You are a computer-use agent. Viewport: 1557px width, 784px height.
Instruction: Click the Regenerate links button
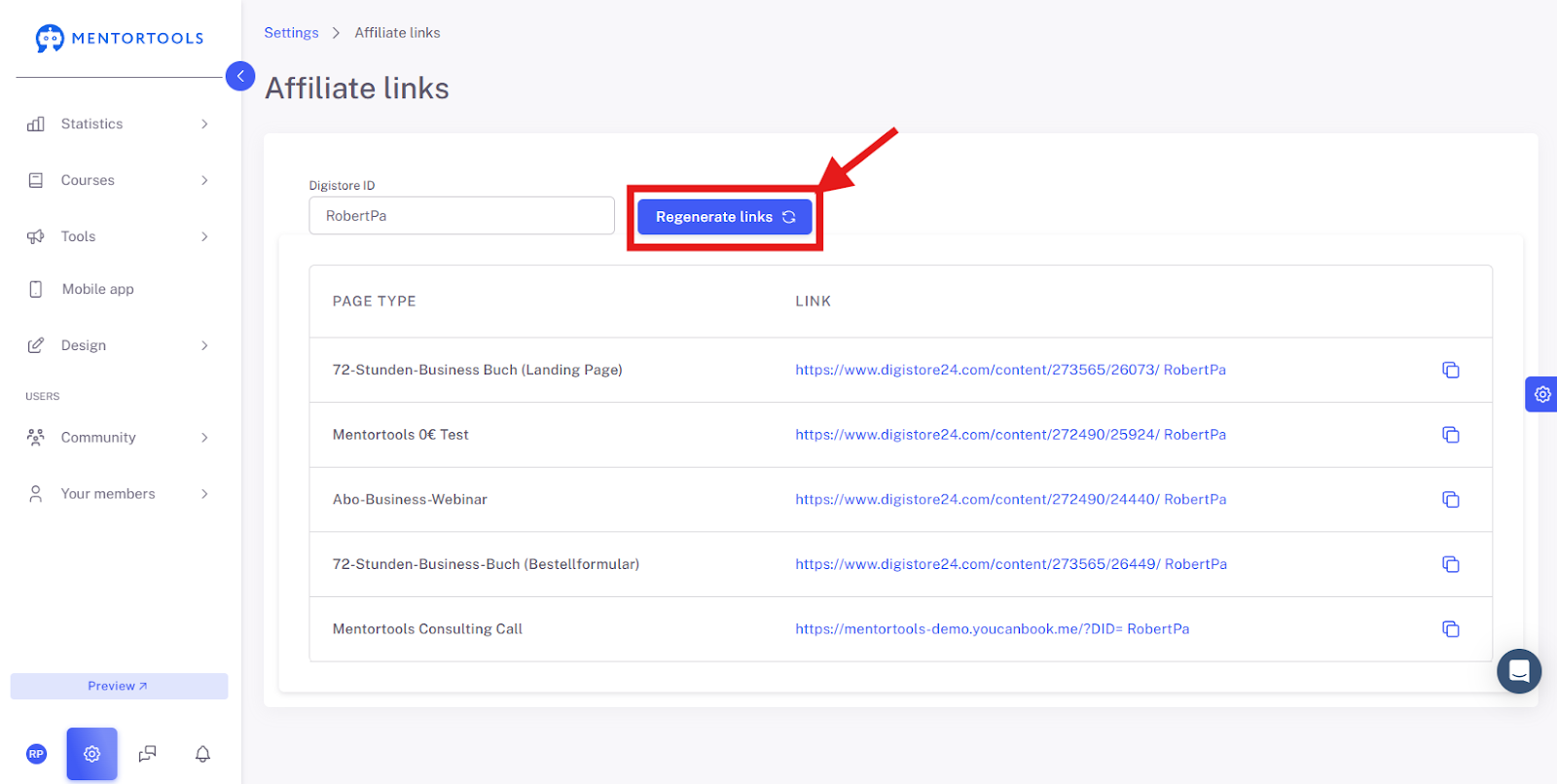(x=725, y=217)
